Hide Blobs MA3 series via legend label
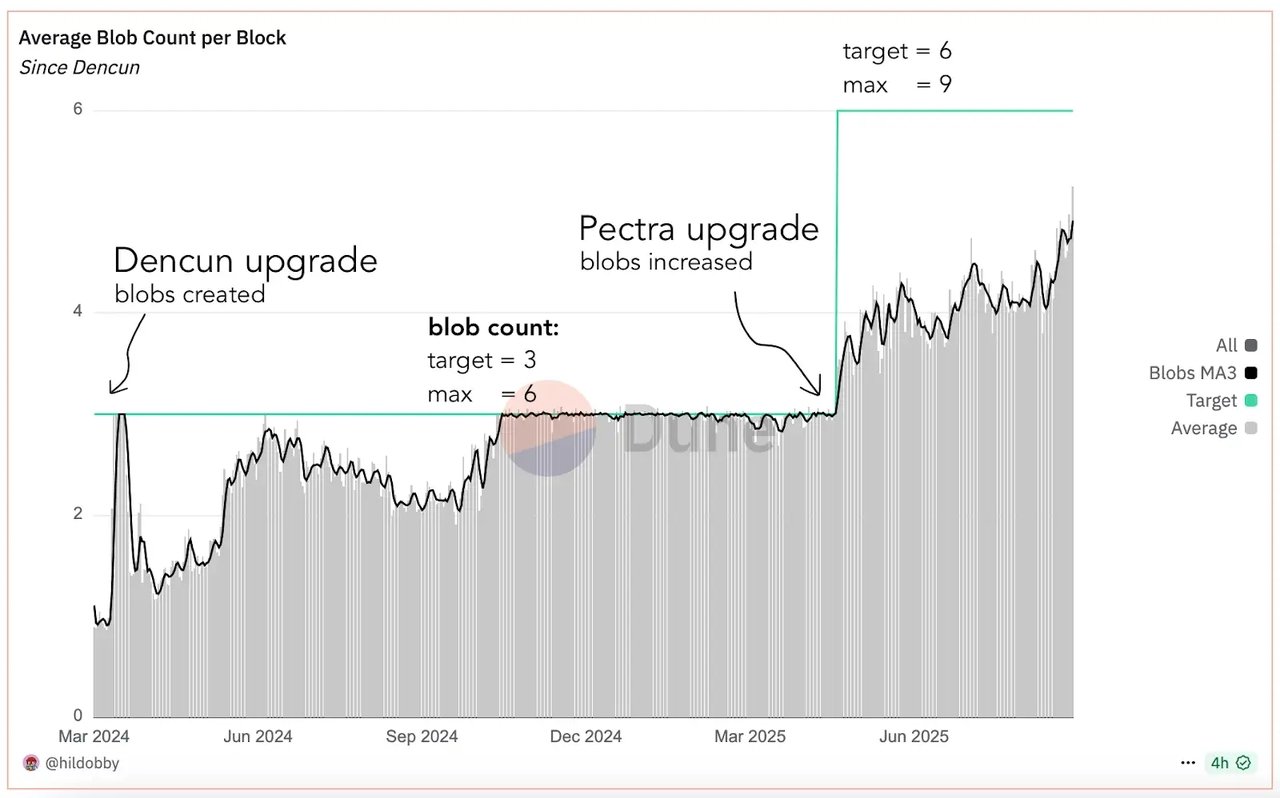The image size is (1280, 798). point(1193,373)
